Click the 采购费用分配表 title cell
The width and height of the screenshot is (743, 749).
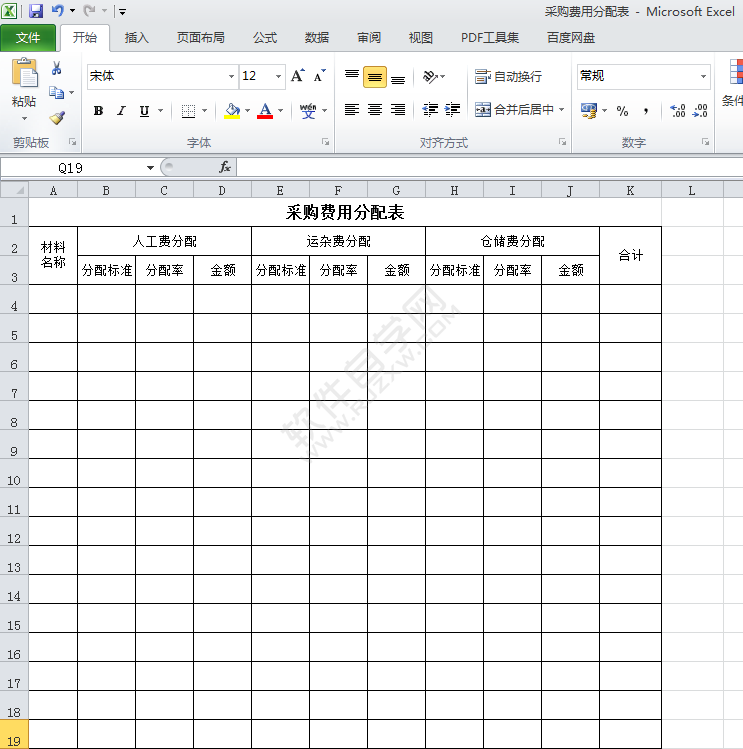(345, 212)
